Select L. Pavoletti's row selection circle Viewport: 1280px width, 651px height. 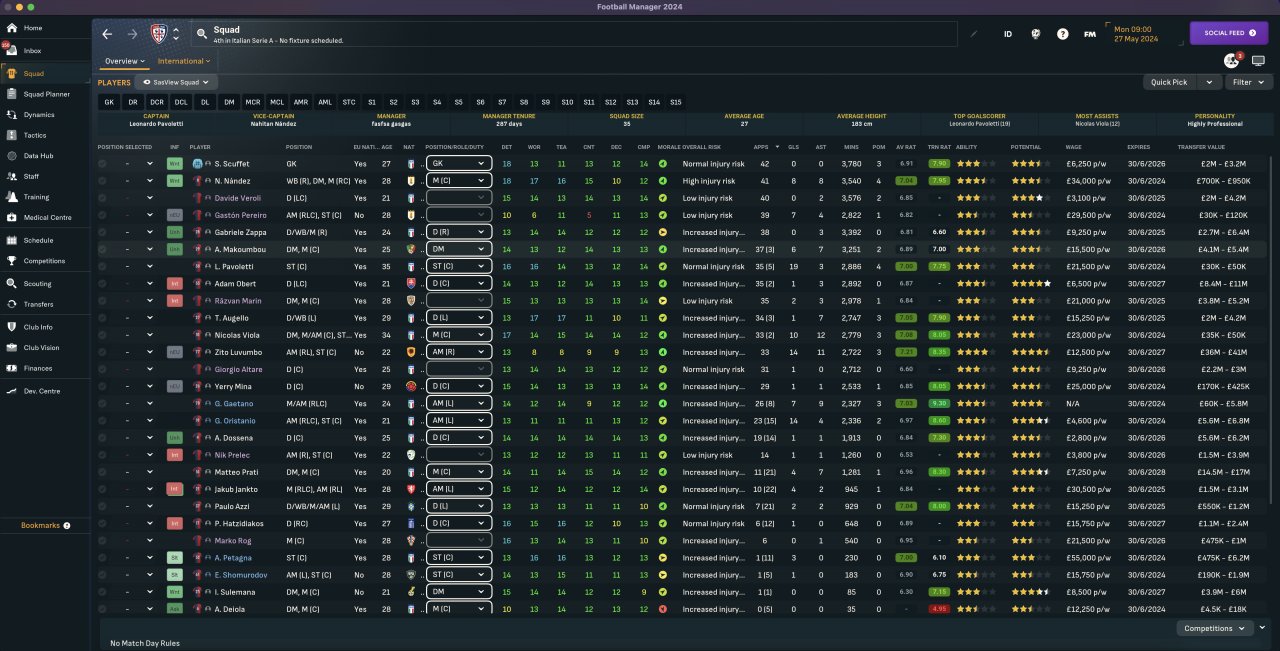click(x=103, y=267)
